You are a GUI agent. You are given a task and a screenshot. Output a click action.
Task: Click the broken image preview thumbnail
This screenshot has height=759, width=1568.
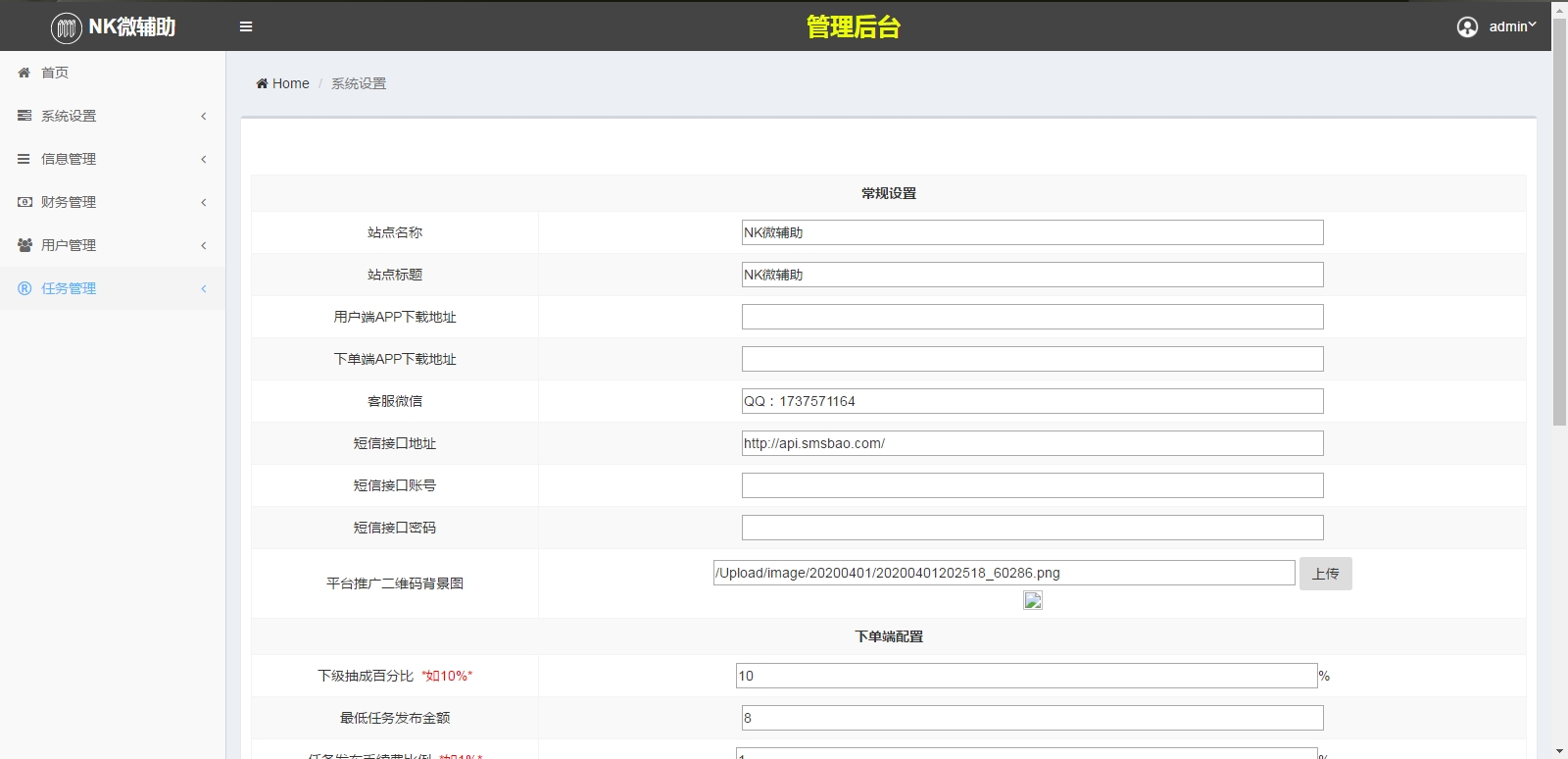coord(1033,600)
